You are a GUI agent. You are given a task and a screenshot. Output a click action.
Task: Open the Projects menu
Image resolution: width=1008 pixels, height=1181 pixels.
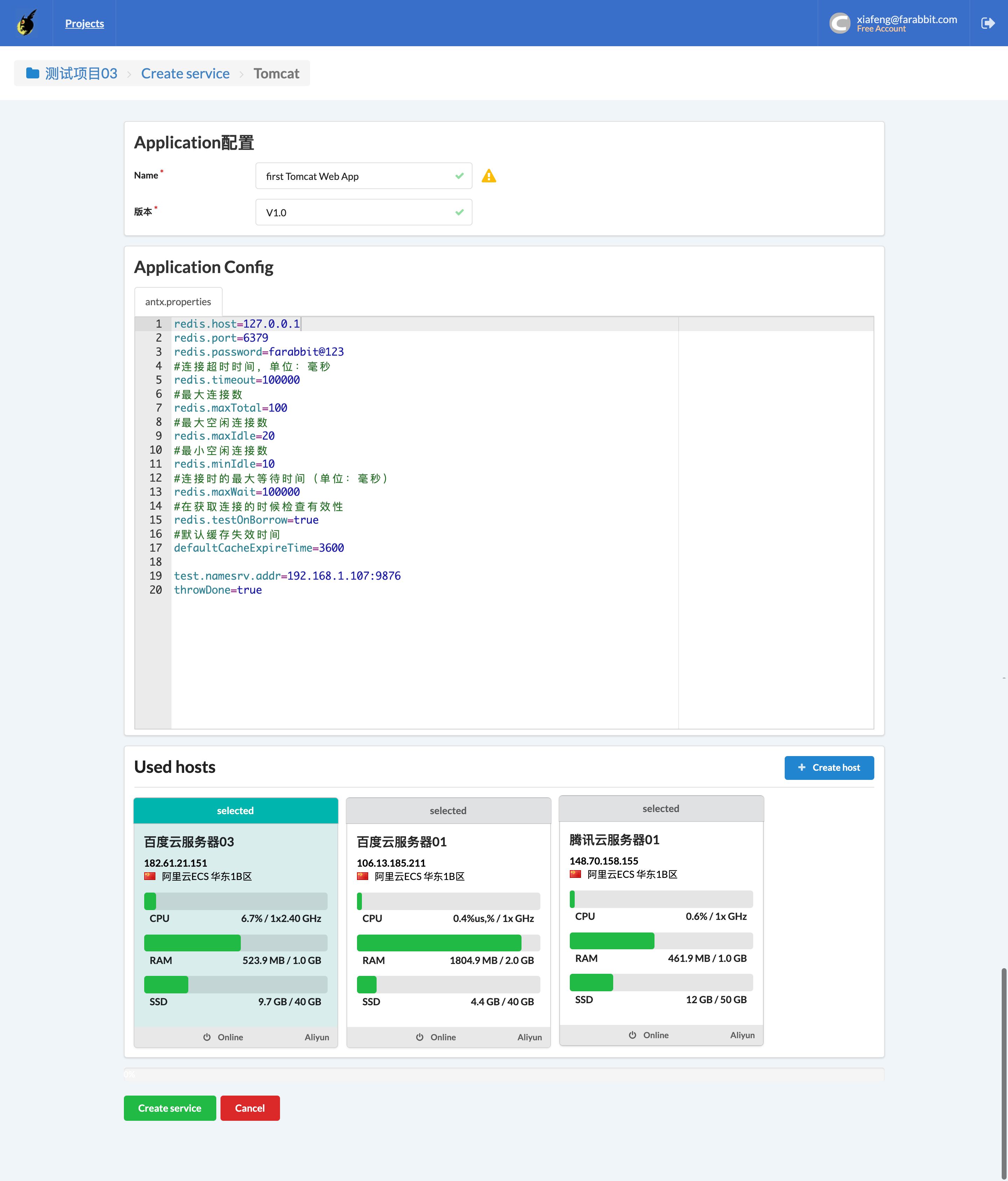[x=84, y=23]
